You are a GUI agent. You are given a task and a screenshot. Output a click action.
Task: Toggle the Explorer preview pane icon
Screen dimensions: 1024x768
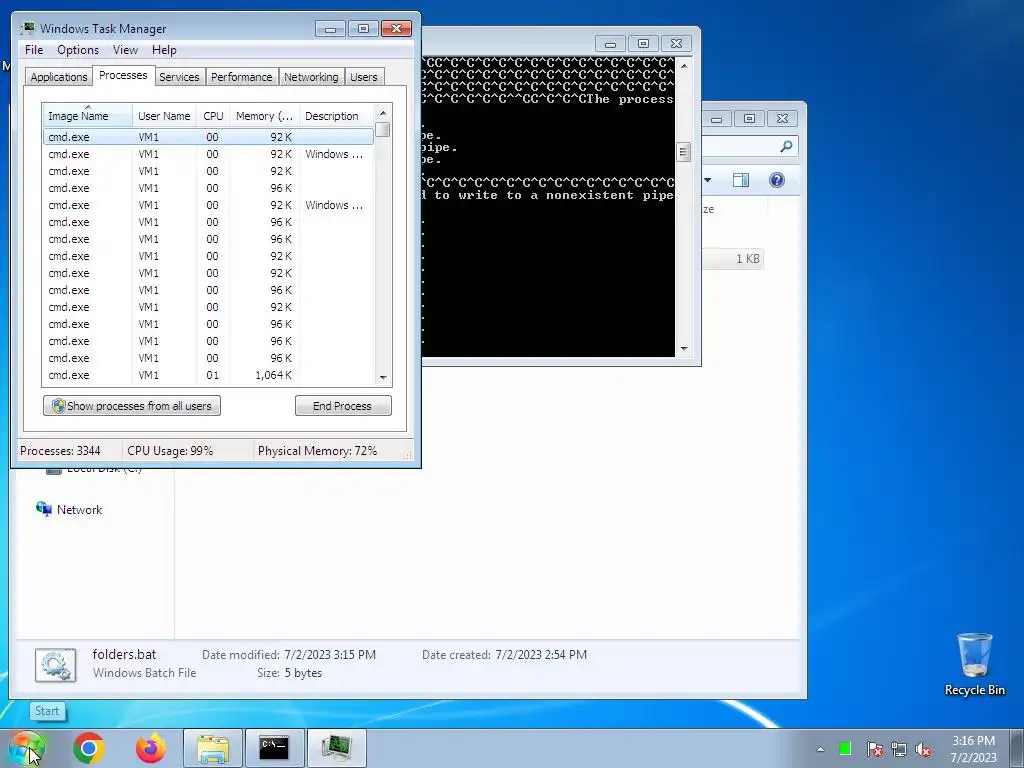[741, 180]
